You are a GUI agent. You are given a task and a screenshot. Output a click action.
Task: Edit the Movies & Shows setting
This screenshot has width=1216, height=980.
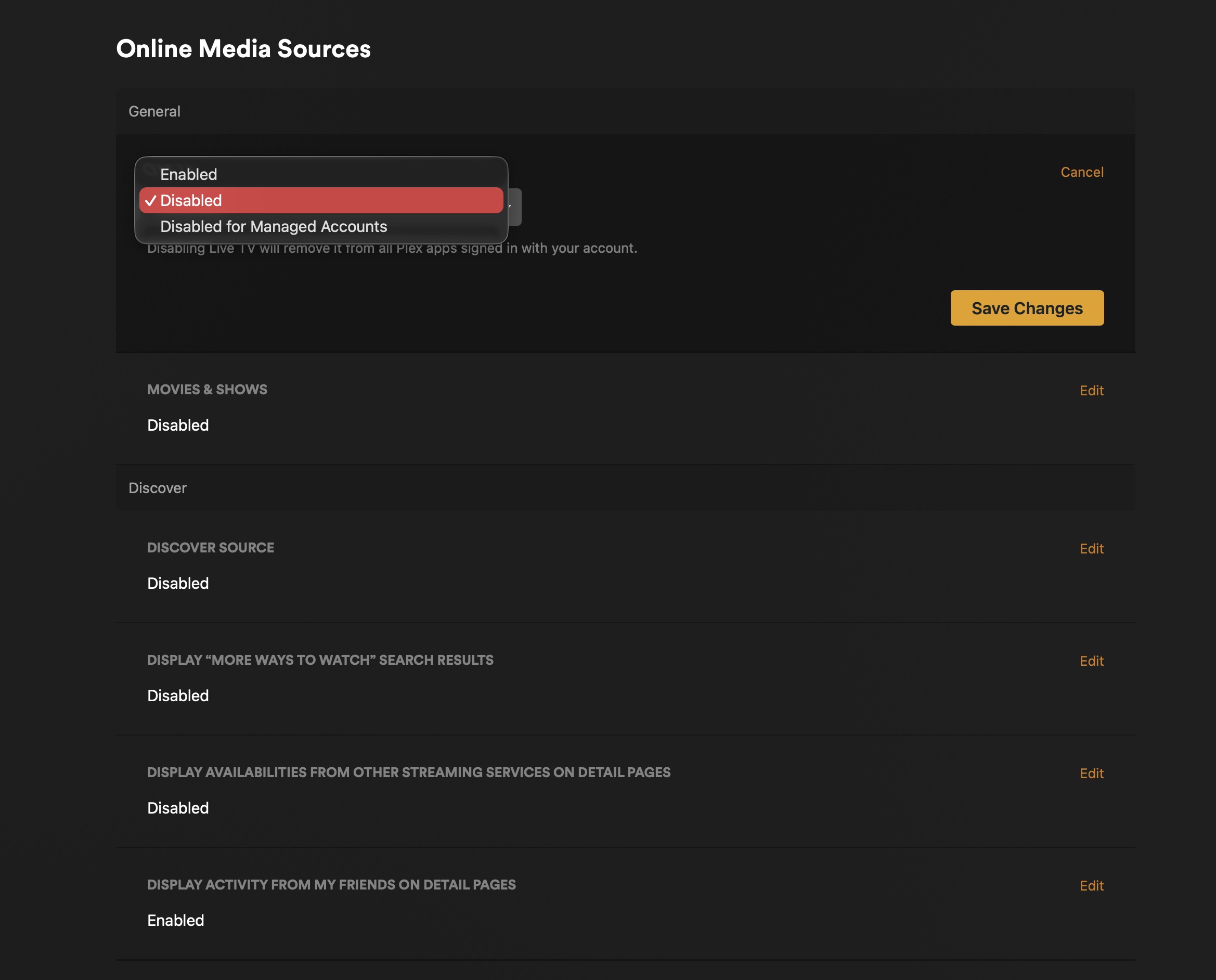pyautogui.click(x=1091, y=391)
